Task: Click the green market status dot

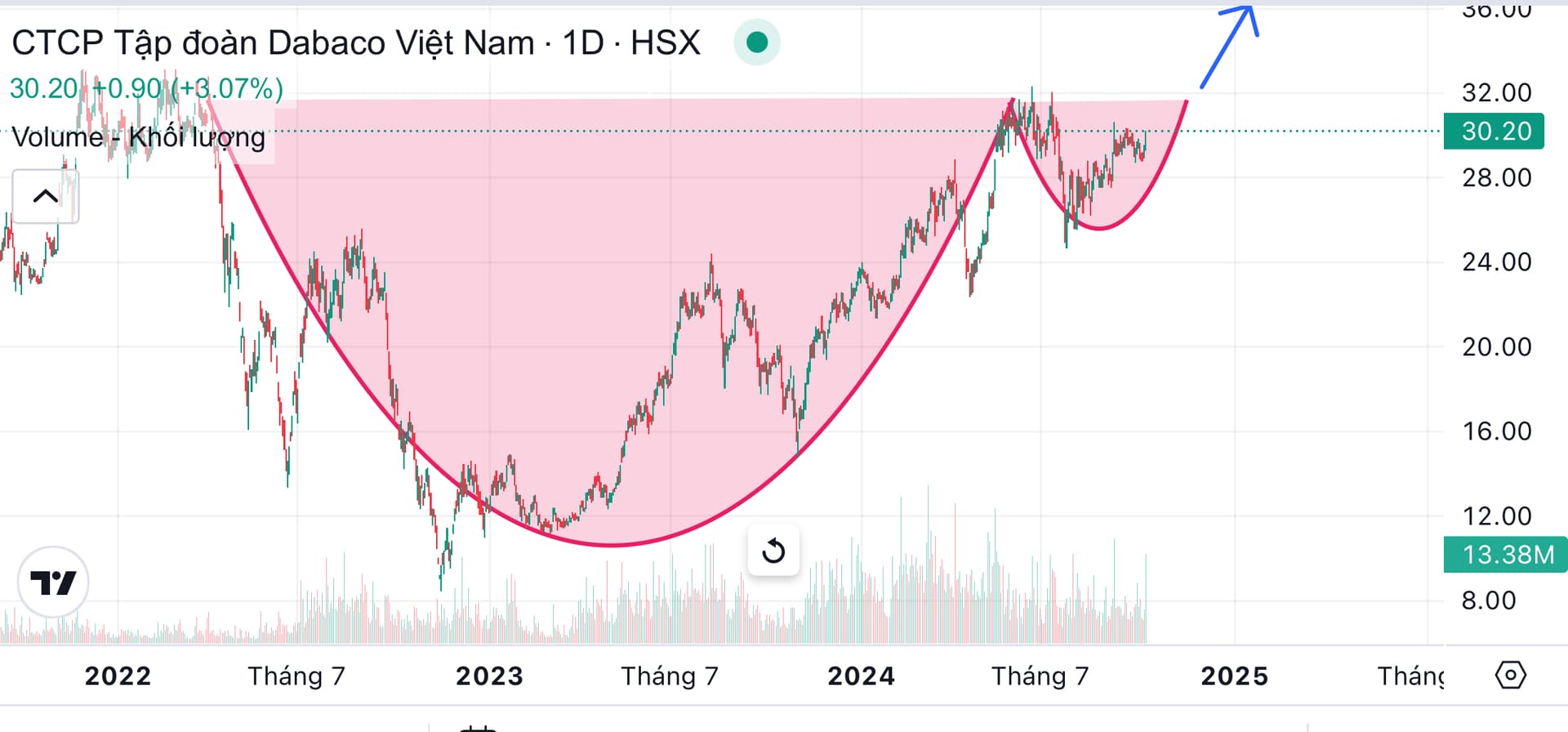Action: pos(757,42)
